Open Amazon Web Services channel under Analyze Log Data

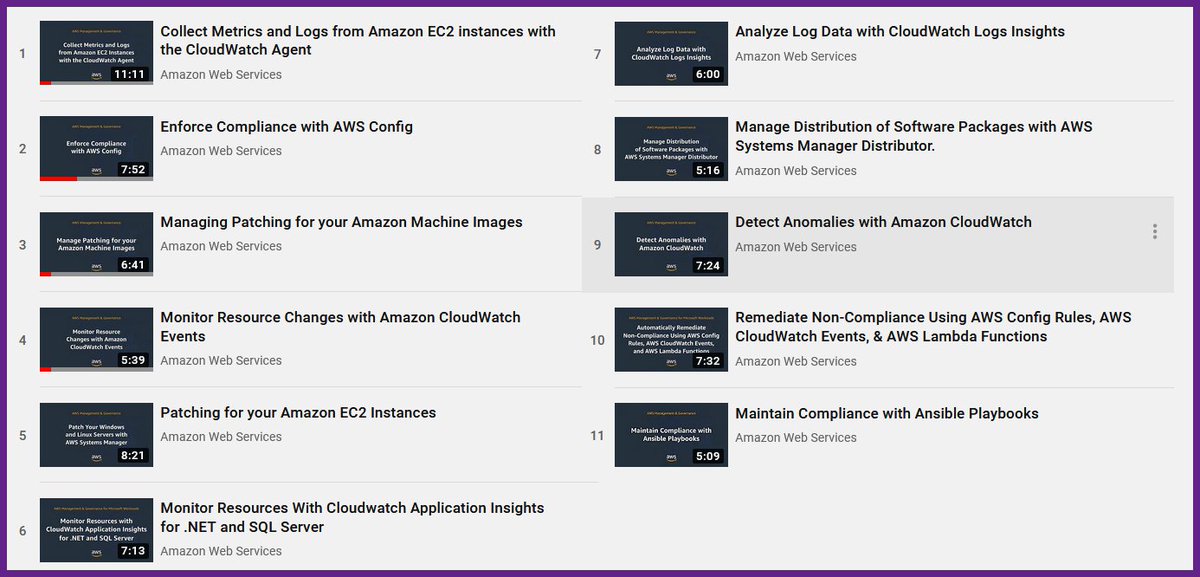pyautogui.click(x=796, y=57)
